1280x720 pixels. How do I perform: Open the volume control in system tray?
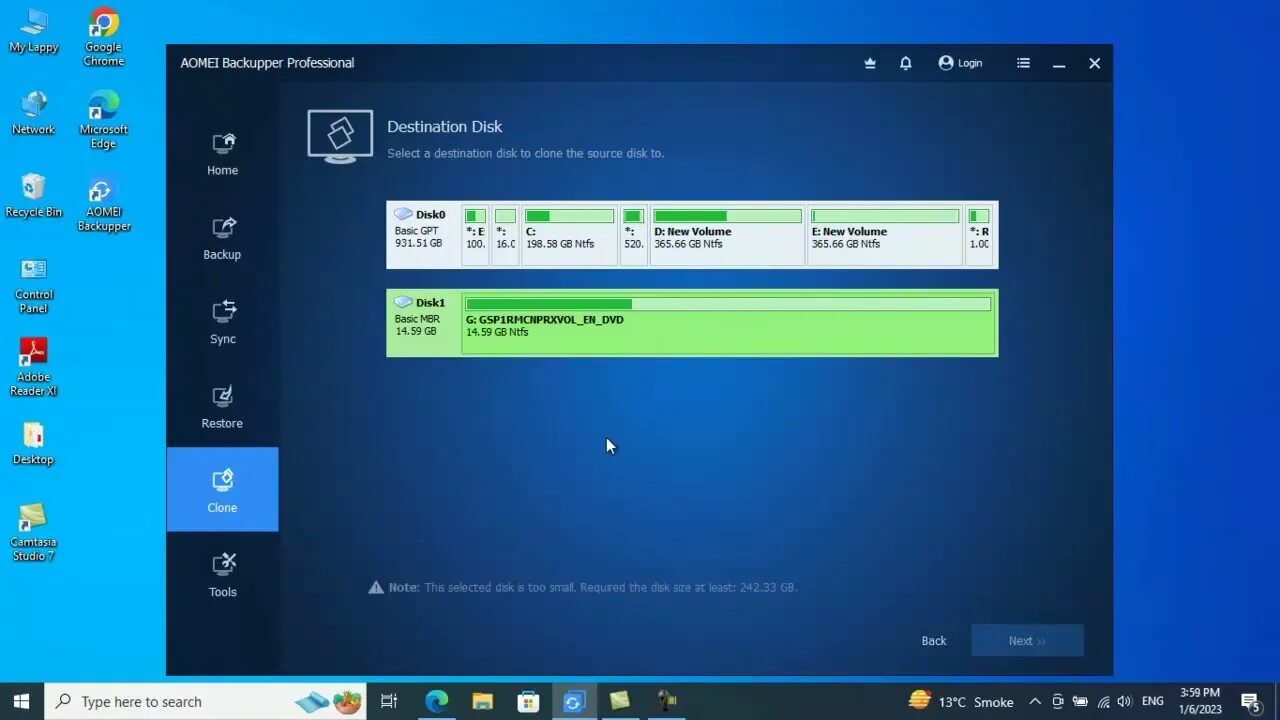[1124, 701]
